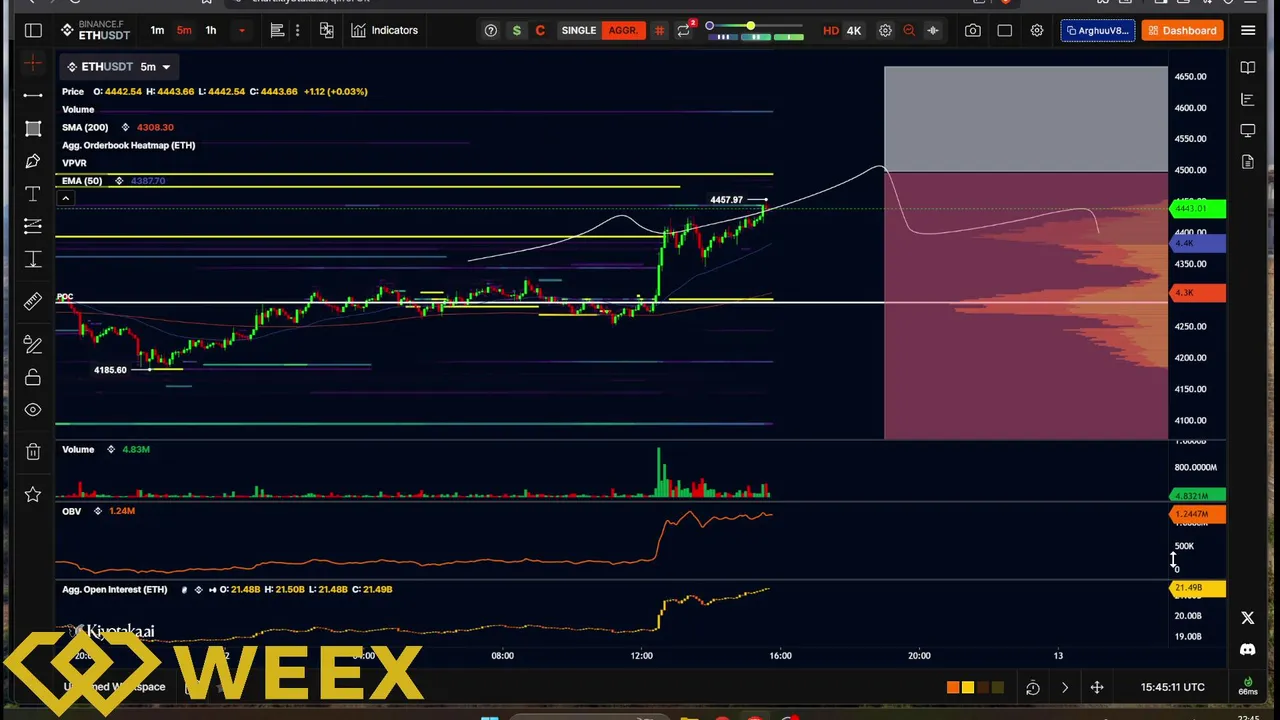1280x720 pixels.
Task: Toggle the orange grid hash icon
Action: click(x=659, y=30)
